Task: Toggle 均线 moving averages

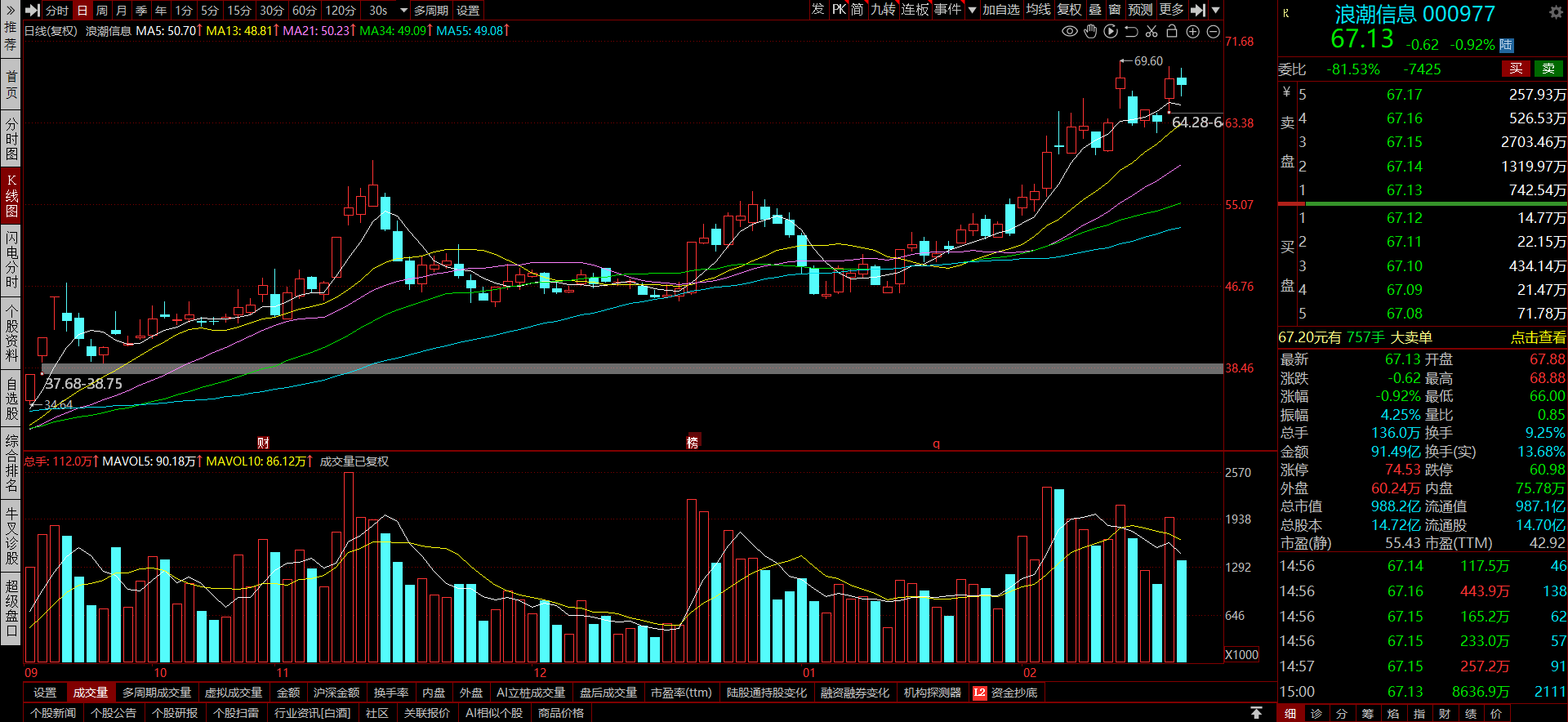Action: (1039, 10)
